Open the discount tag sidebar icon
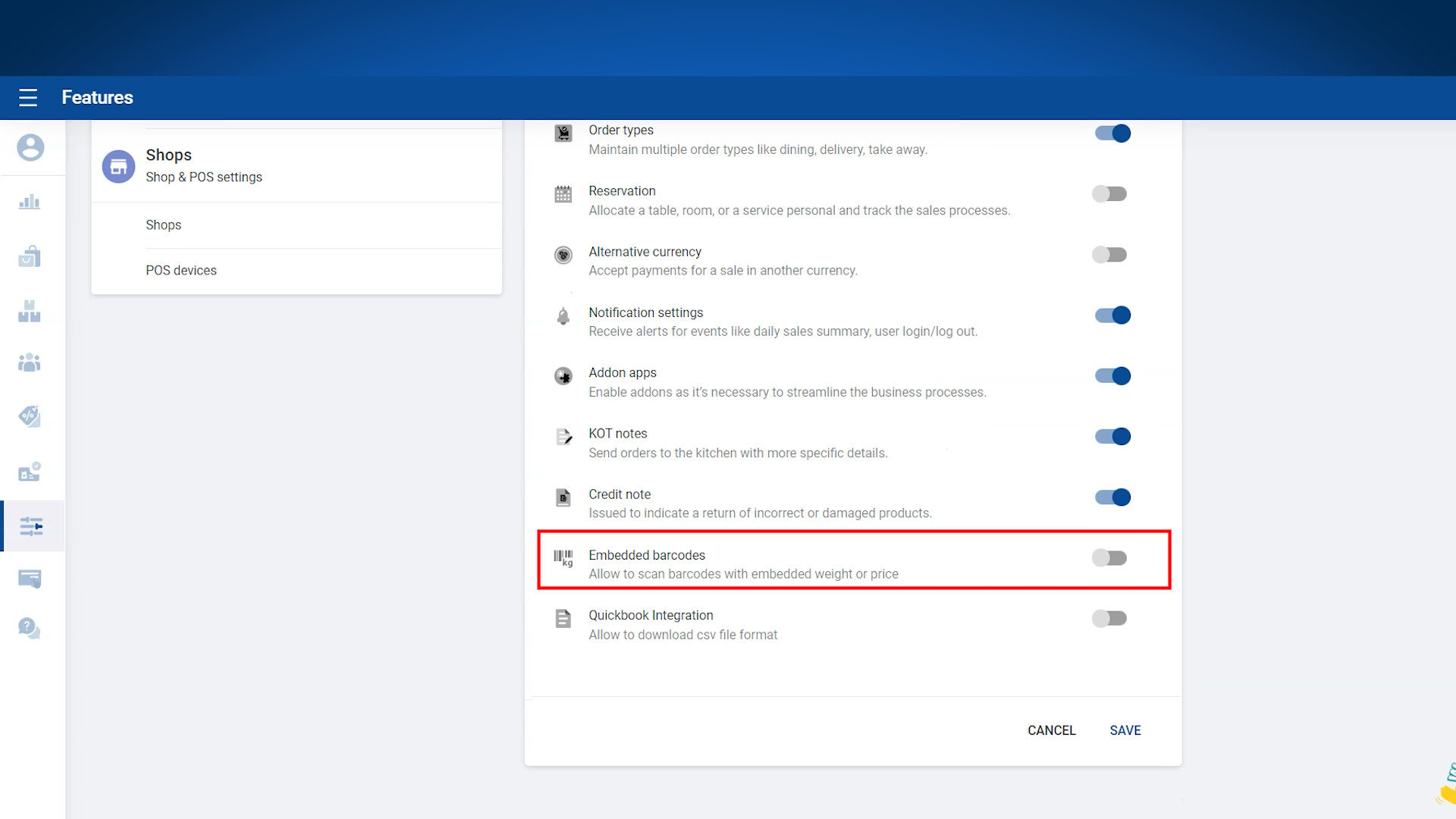The image size is (1456, 819). coord(30,416)
